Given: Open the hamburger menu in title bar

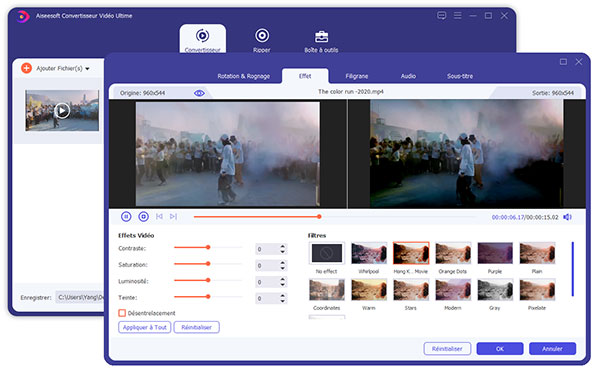Looking at the screenshot, I should [x=457, y=15].
